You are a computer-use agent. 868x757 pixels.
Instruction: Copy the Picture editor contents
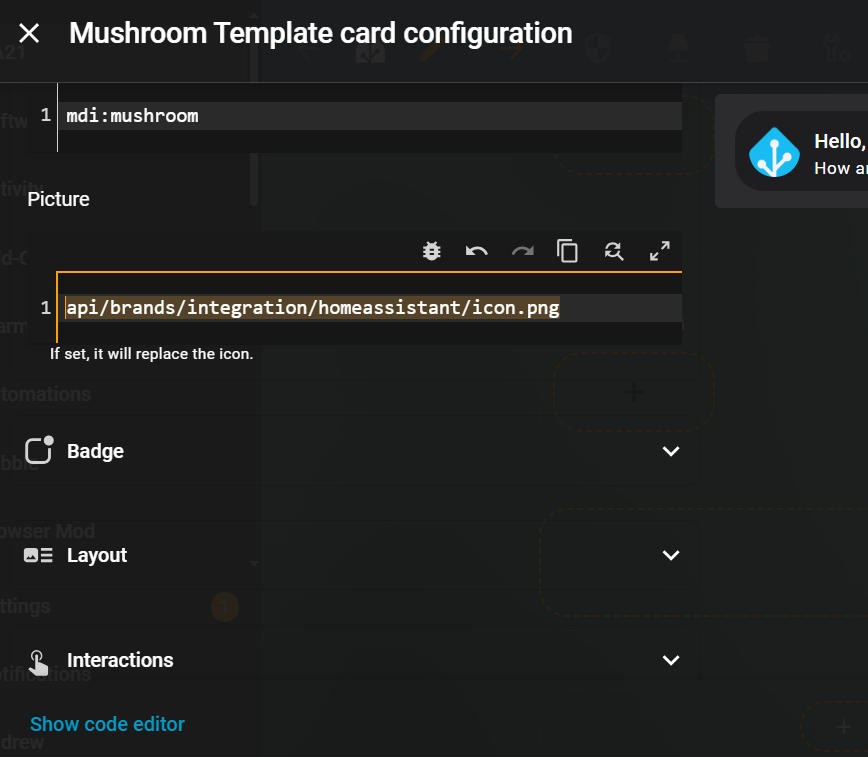coord(568,251)
